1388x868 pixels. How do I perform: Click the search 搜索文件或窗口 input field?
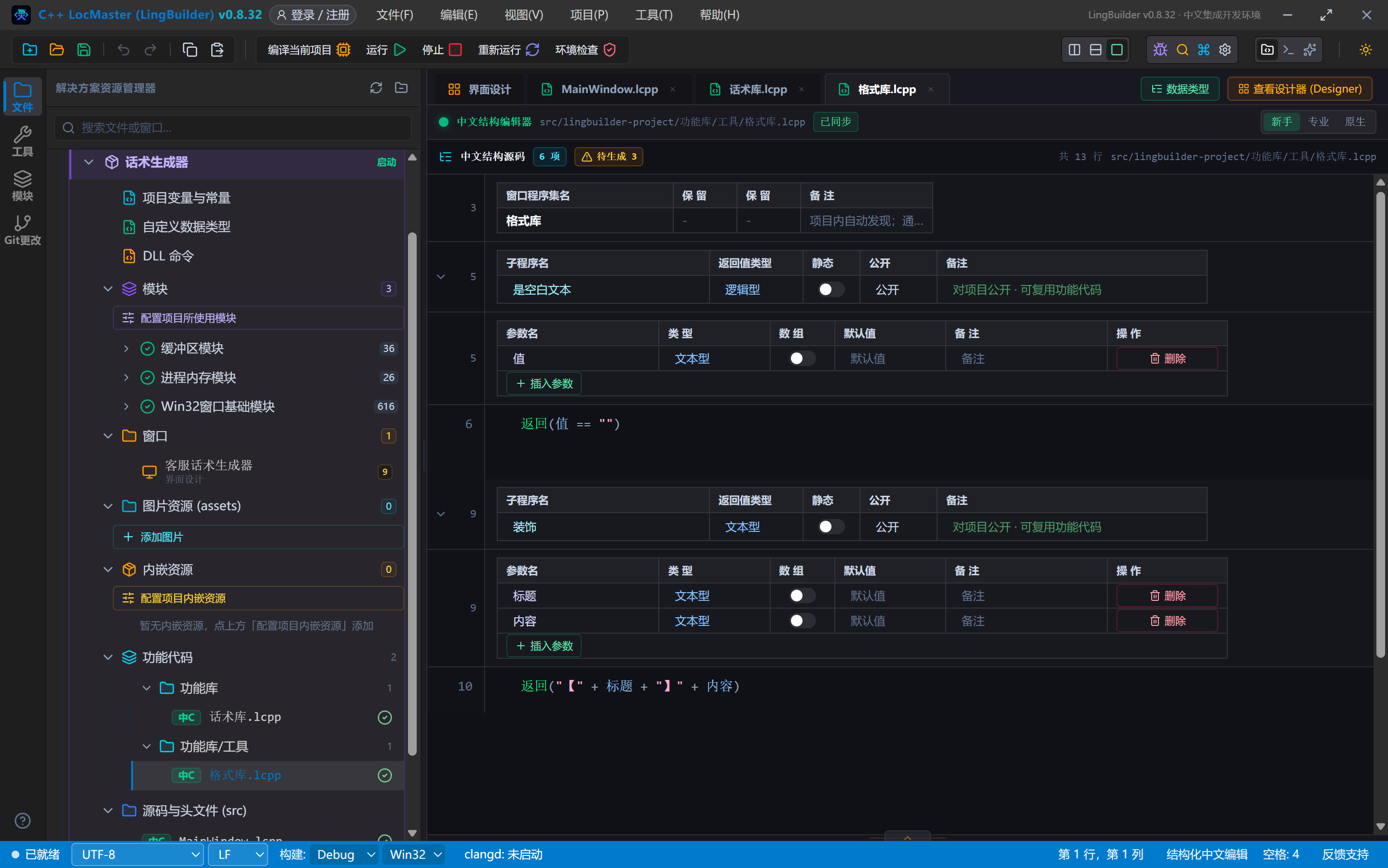[x=233, y=127]
